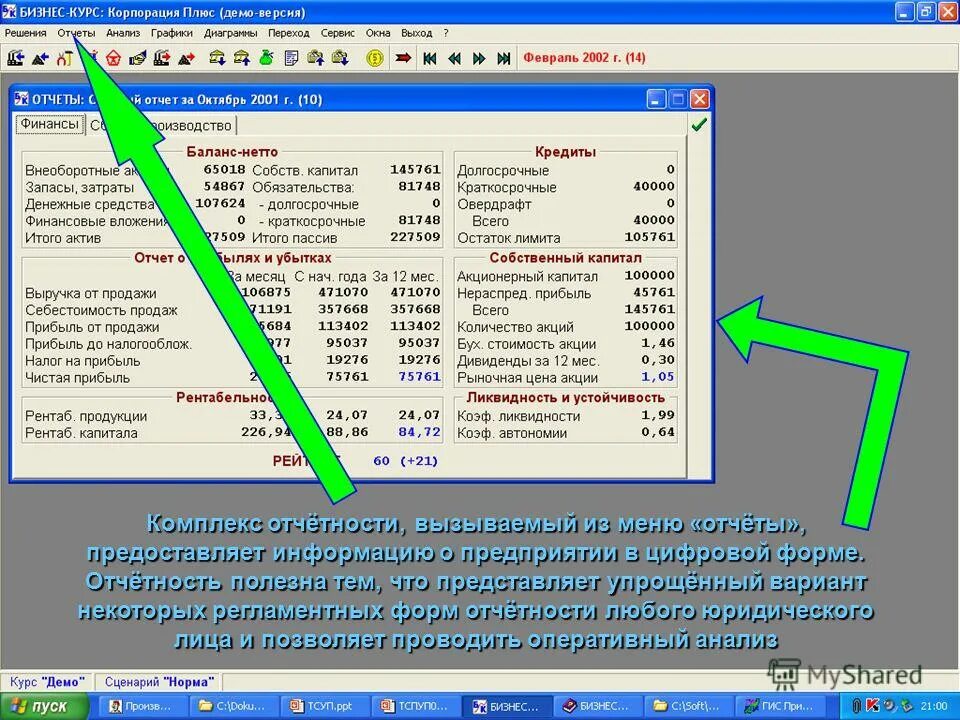Click the Выручка от продажи row label
This screenshot has height=720, width=960.
click(91, 293)
